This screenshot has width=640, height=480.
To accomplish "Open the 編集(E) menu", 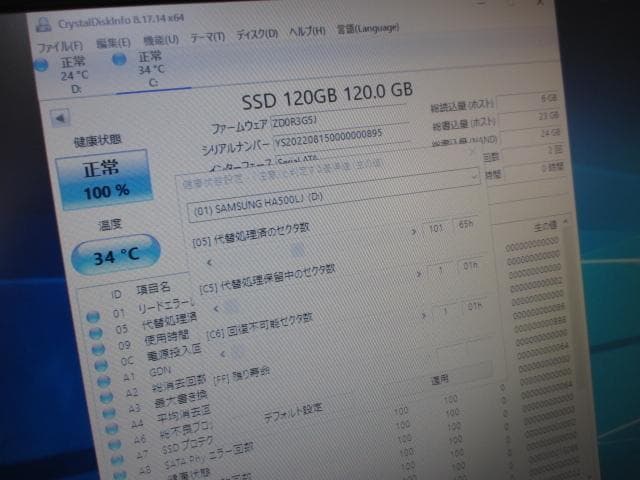I will 113,43.
